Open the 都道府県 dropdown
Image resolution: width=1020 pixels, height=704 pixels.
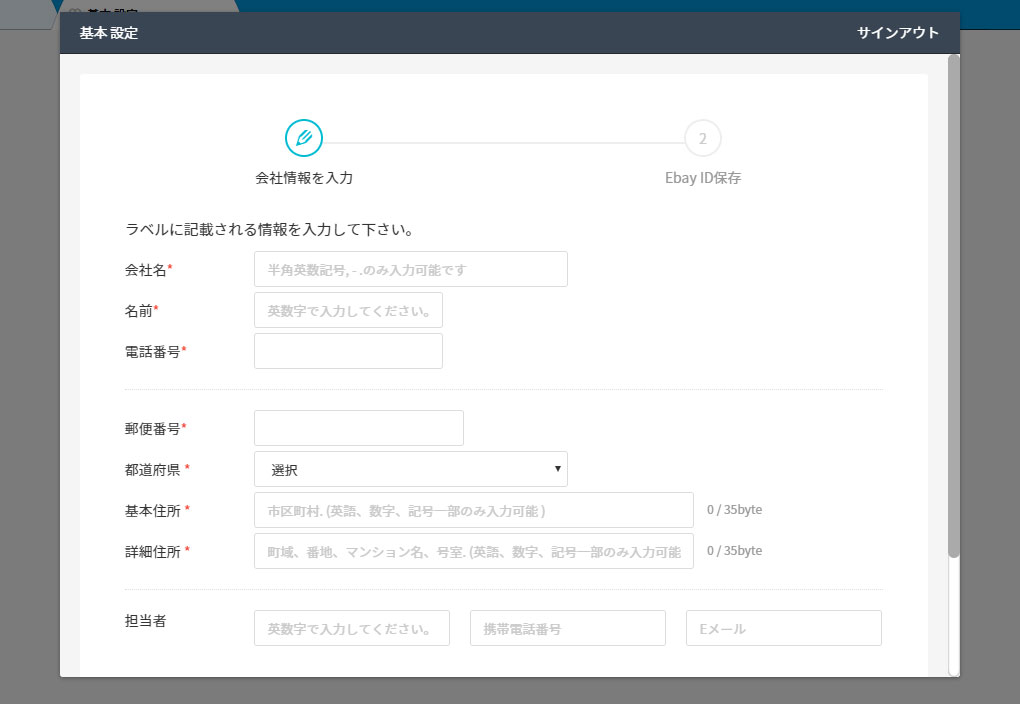tap(410, 468)
